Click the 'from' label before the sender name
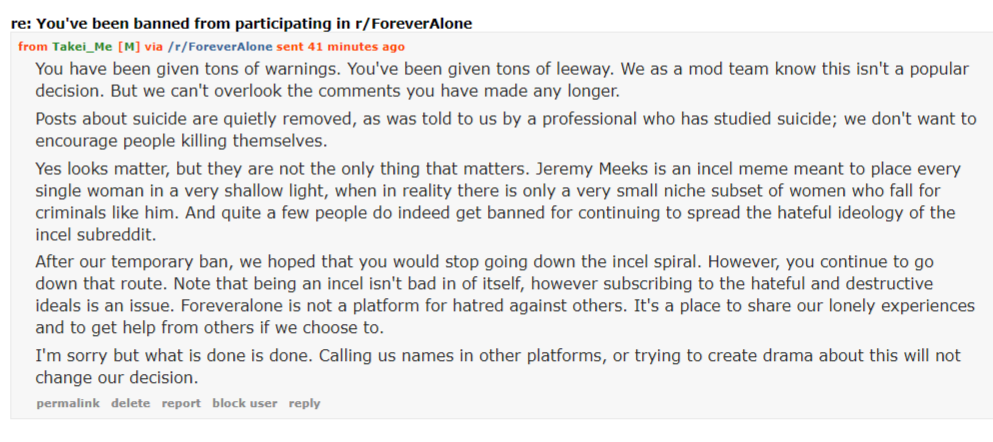993x442 pixels. click(33, 47)
